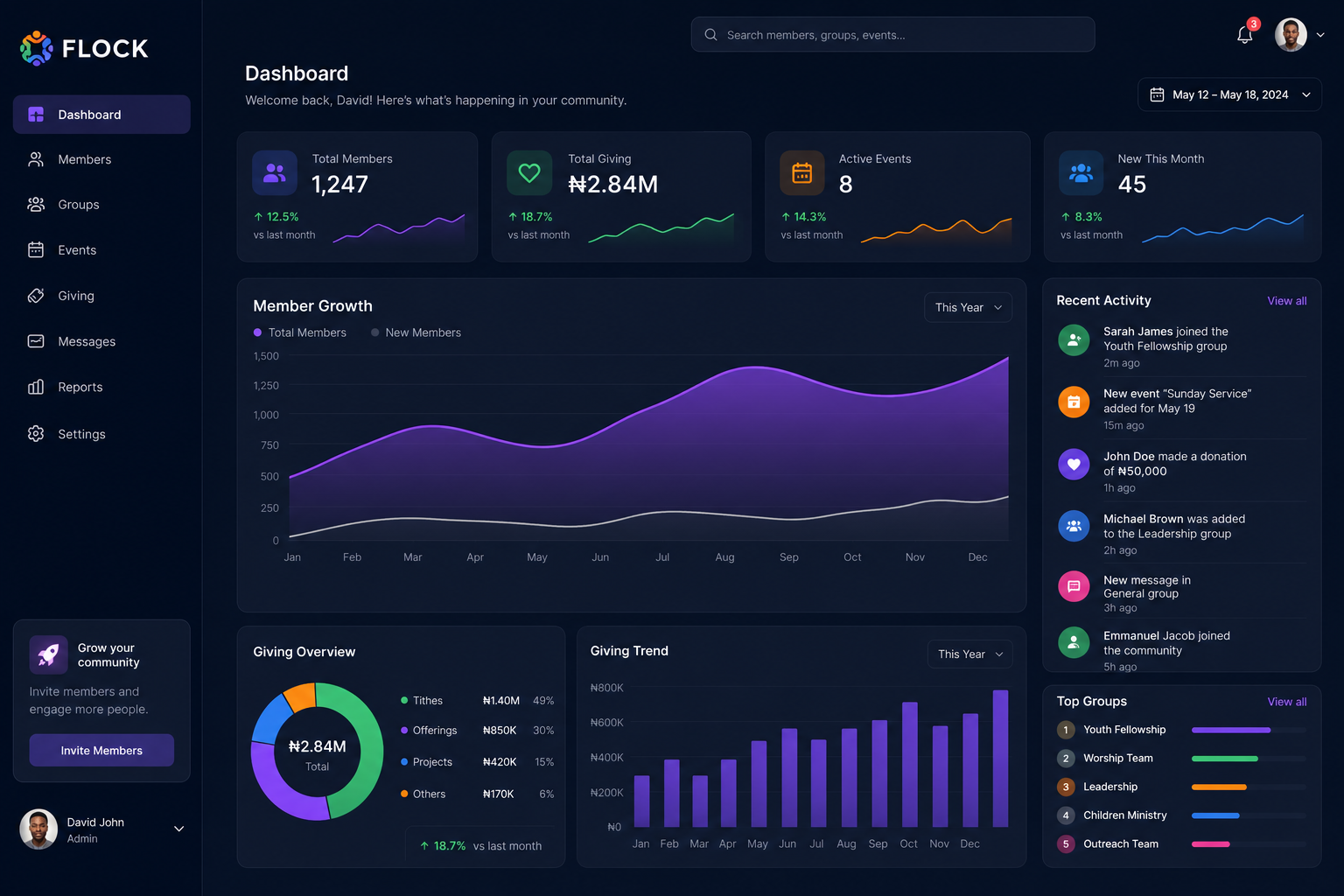Viewport: 1344px width, 896px height.
Task: Click the Members sidebar icon
Action: tap(36, 159)
